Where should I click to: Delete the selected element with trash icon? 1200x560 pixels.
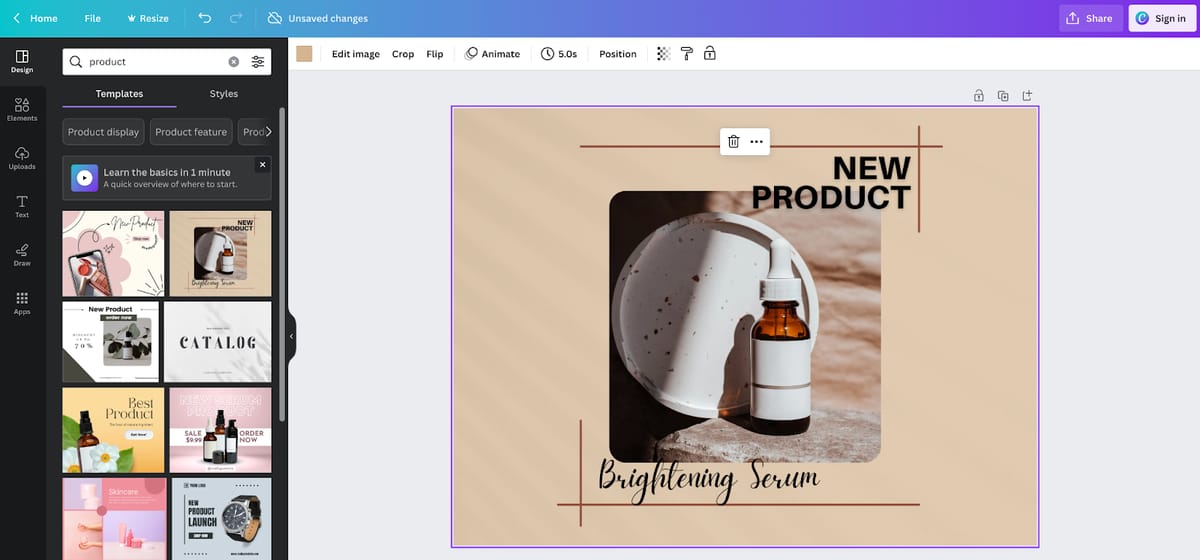[733, 142]
